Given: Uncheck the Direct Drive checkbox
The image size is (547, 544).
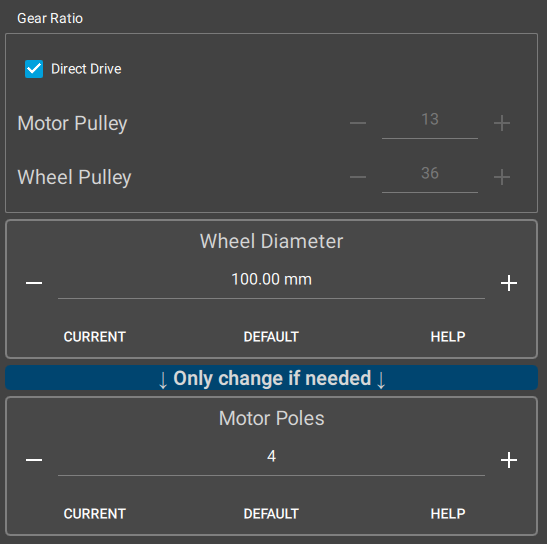Looking at the screenshot, I should (34, 69).
